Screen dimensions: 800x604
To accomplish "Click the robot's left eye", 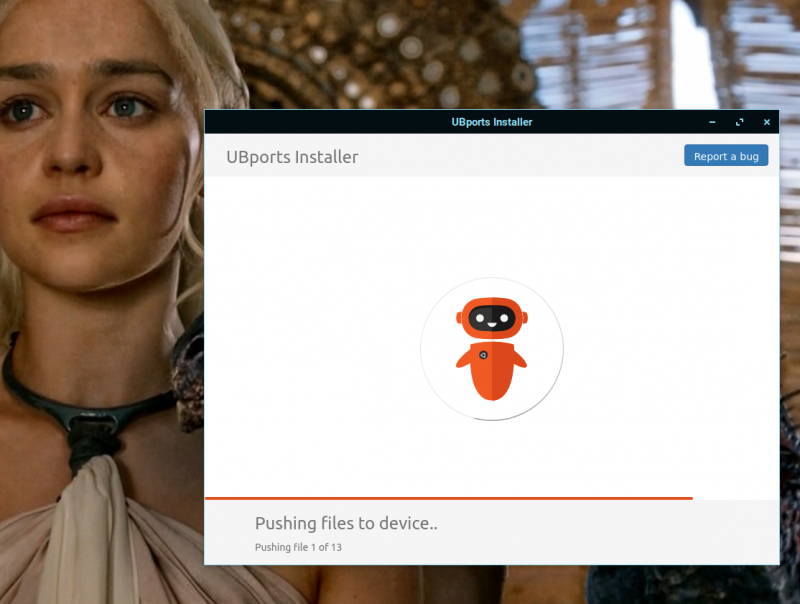I will point(480,319).
